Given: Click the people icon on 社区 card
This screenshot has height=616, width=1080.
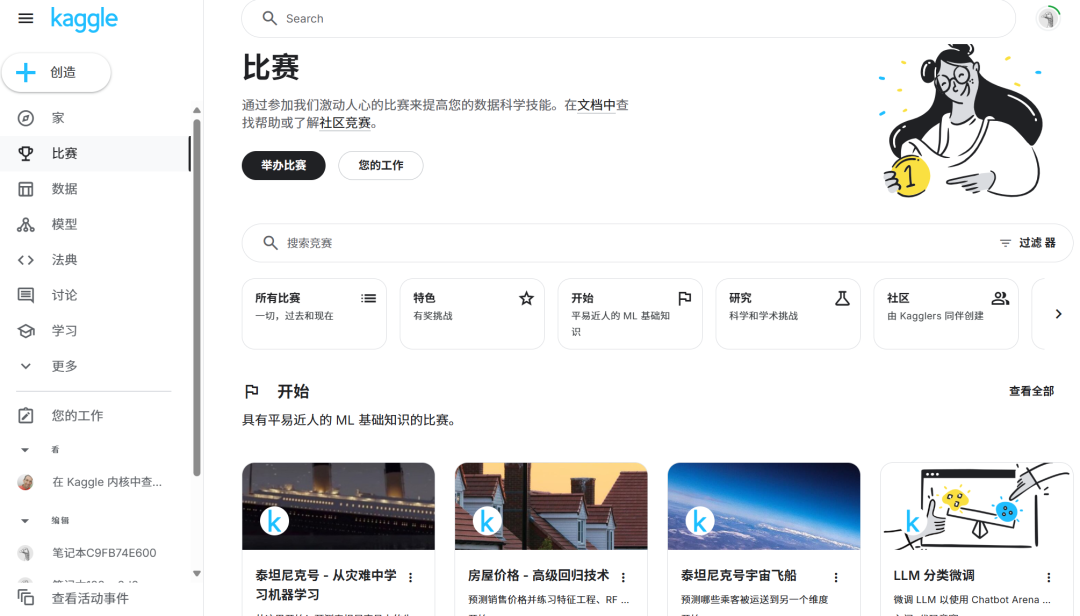Looking at the screenshot, I should click(1000, 298).
